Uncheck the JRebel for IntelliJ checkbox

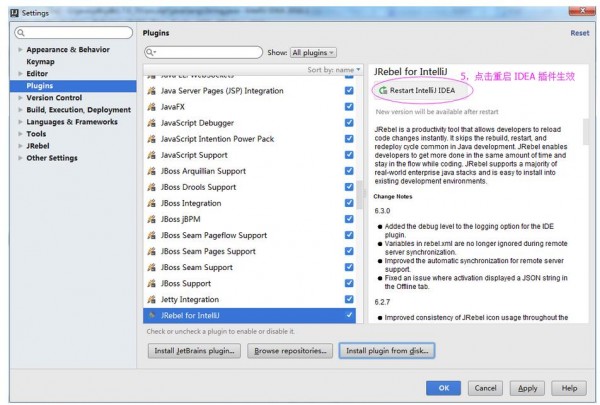click(349, 315)
